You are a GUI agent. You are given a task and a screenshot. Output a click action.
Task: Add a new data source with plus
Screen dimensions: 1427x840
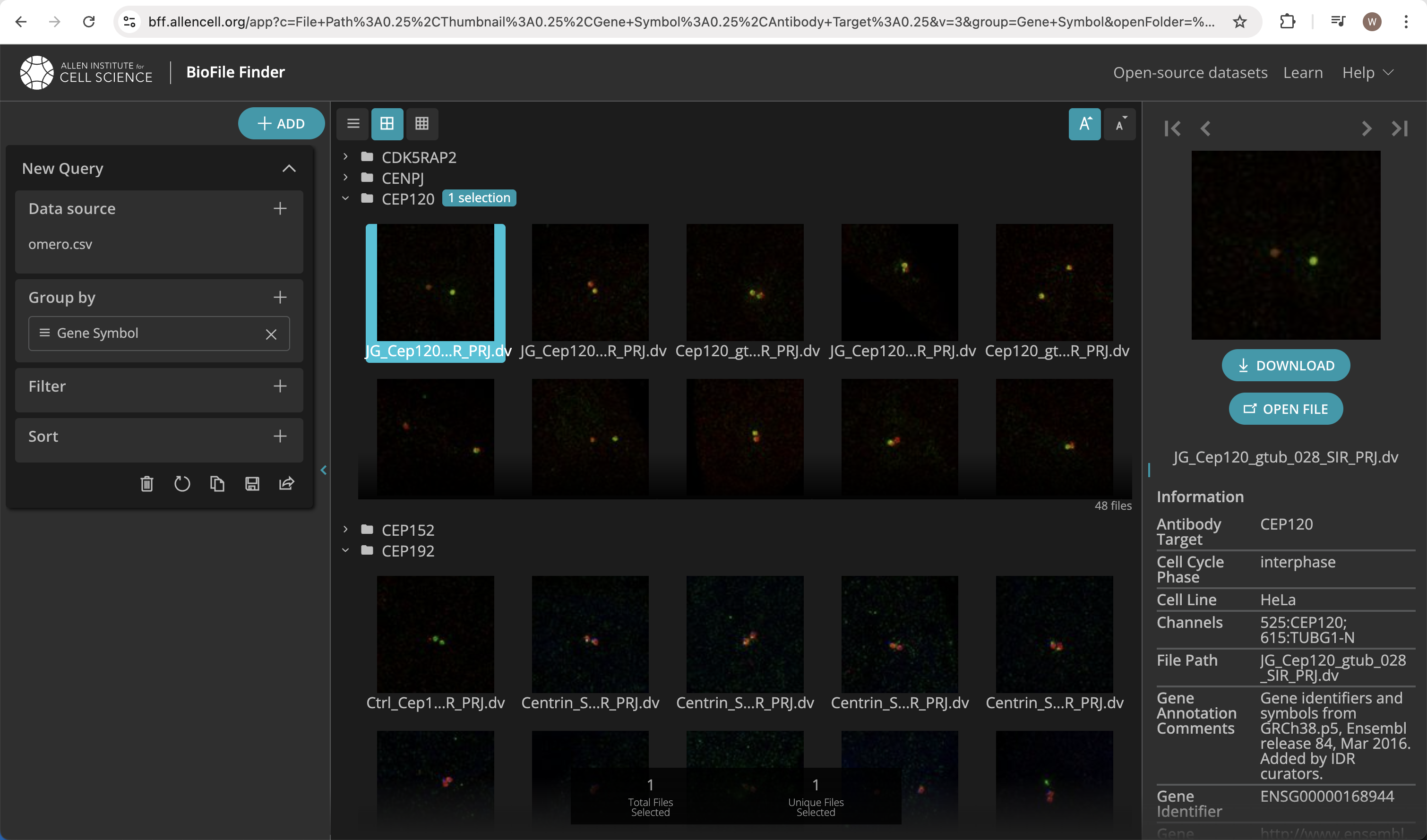tap(280, 208)
